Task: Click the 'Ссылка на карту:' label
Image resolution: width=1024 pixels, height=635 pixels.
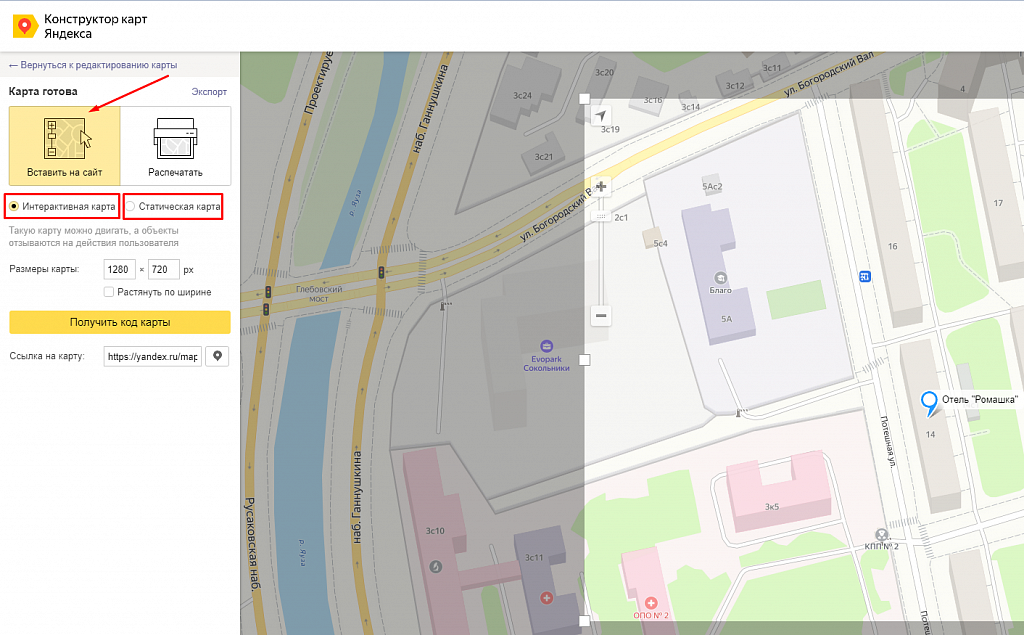Action: coord(47,356)
